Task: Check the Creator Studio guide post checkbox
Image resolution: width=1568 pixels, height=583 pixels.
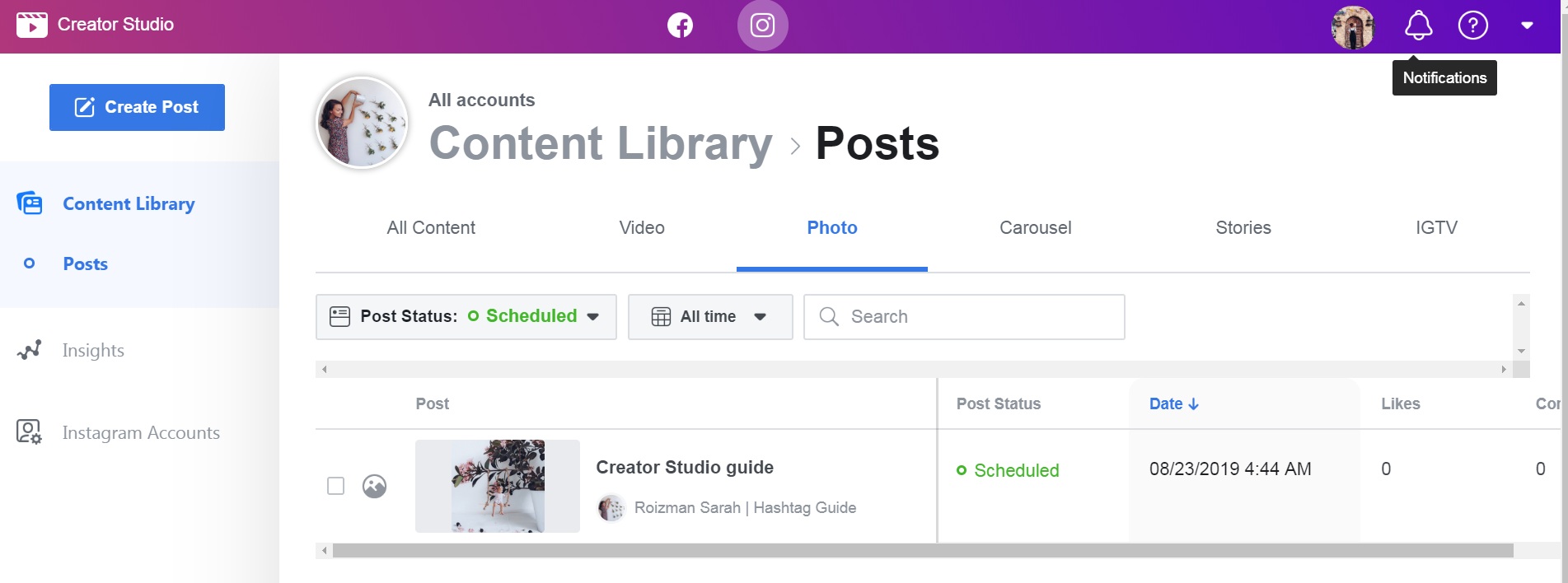Action: (336, 486)
